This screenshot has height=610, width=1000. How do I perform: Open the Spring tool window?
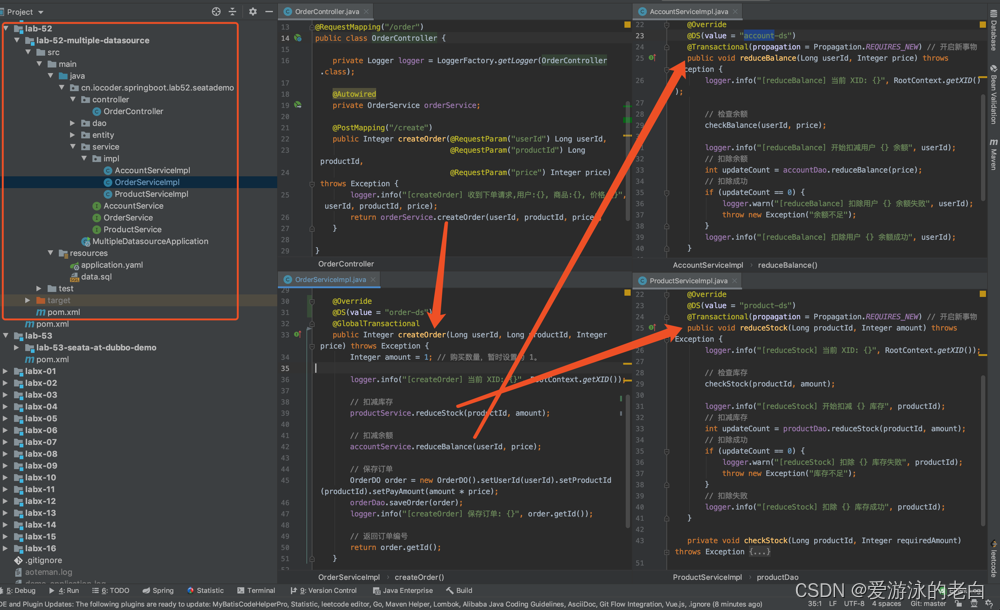[x=158, y=591]
